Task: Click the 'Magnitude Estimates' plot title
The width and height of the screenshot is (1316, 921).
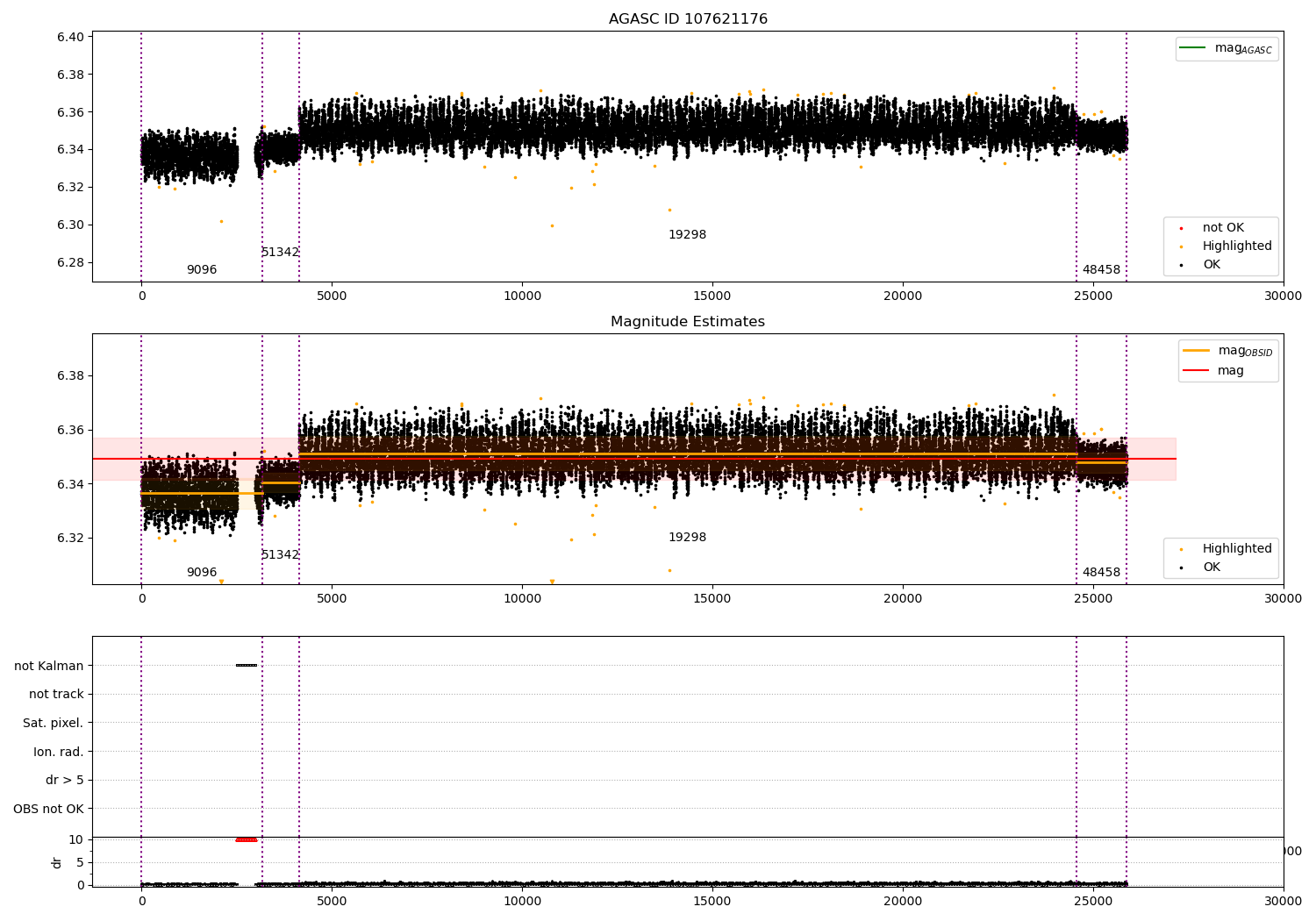Action: [688, 322]
